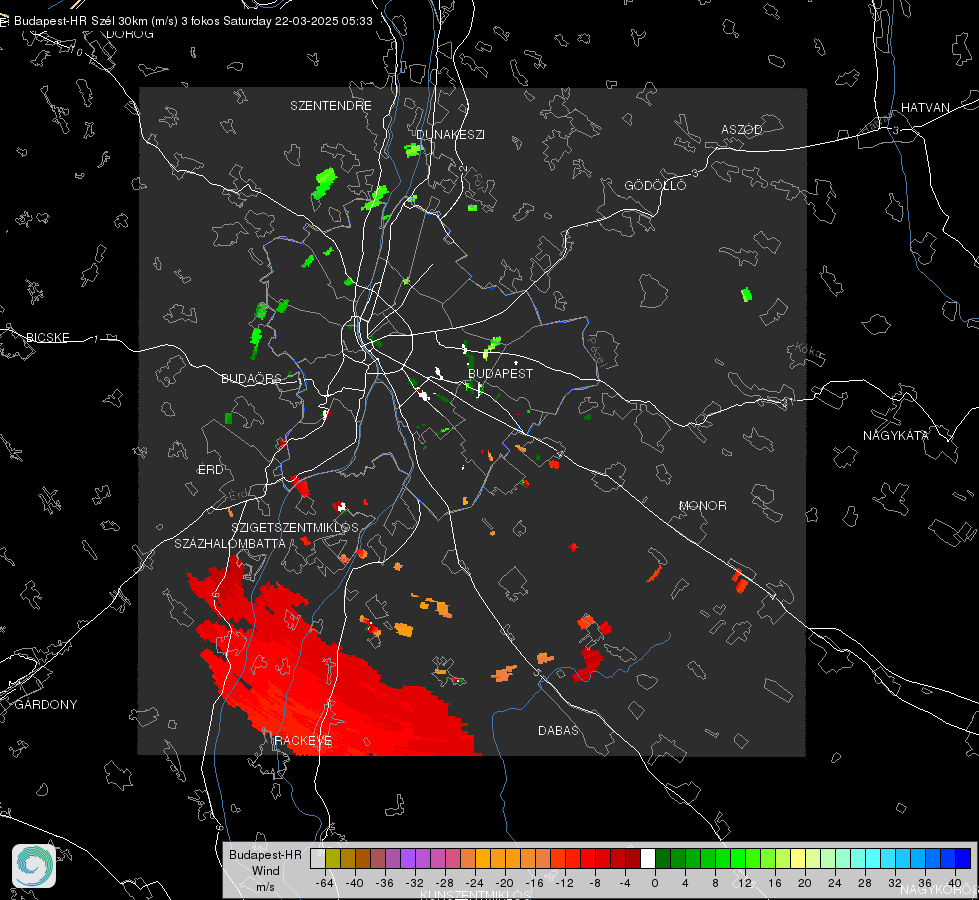Click the SZIGETSZENTMIKLÓS label

tap(295, 528)
